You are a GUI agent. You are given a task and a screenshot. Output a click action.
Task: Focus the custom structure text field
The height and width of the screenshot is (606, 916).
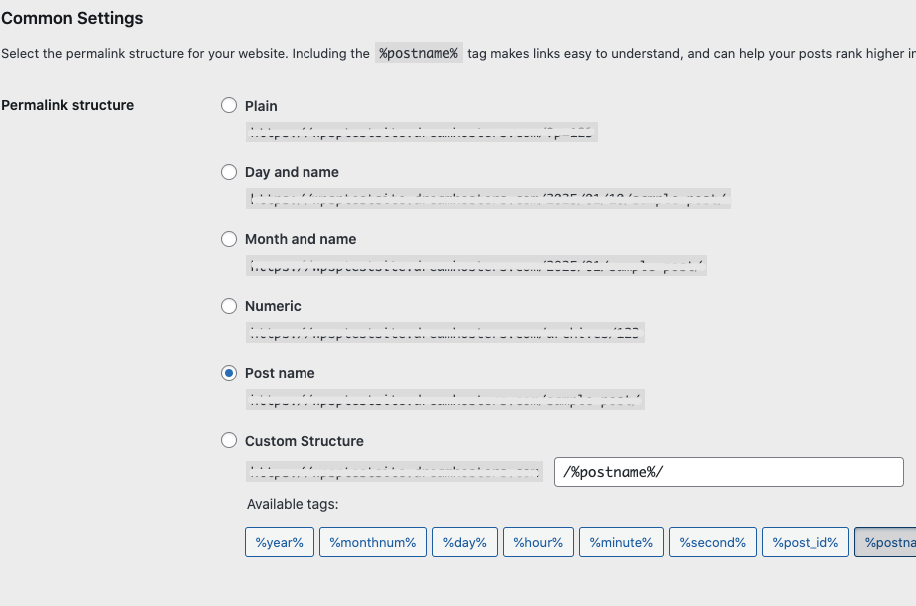(728, 472)
